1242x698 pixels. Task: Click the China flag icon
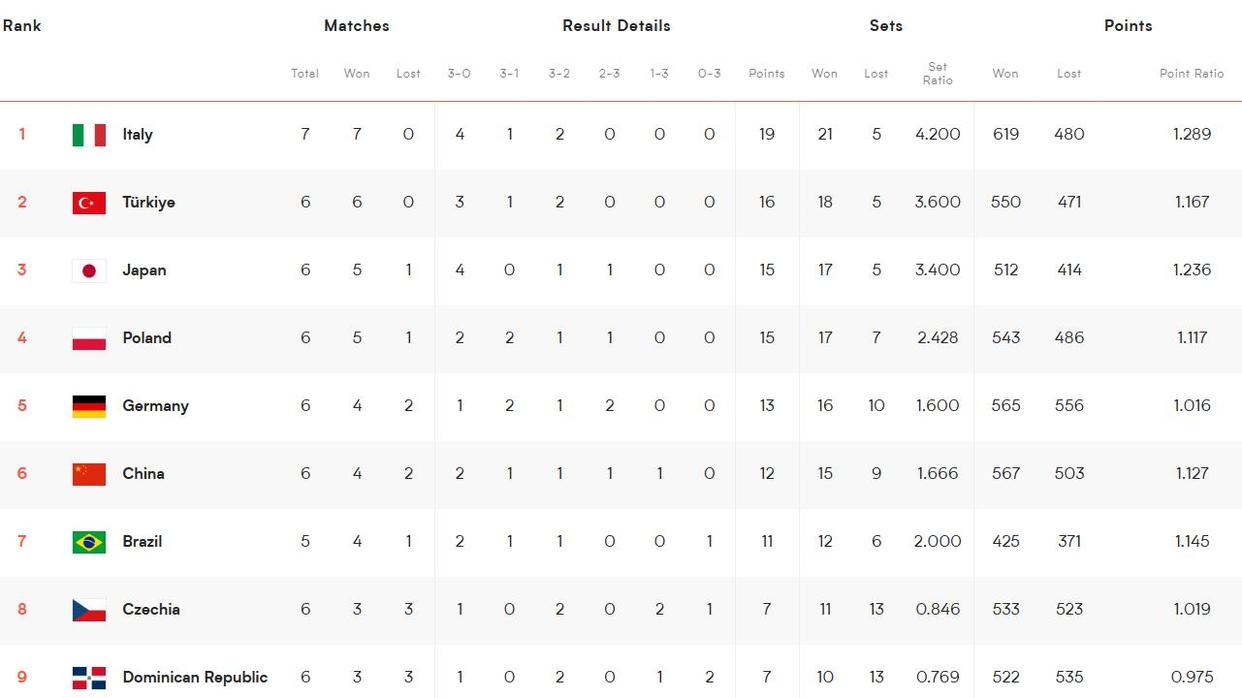(x=89, y=474)
